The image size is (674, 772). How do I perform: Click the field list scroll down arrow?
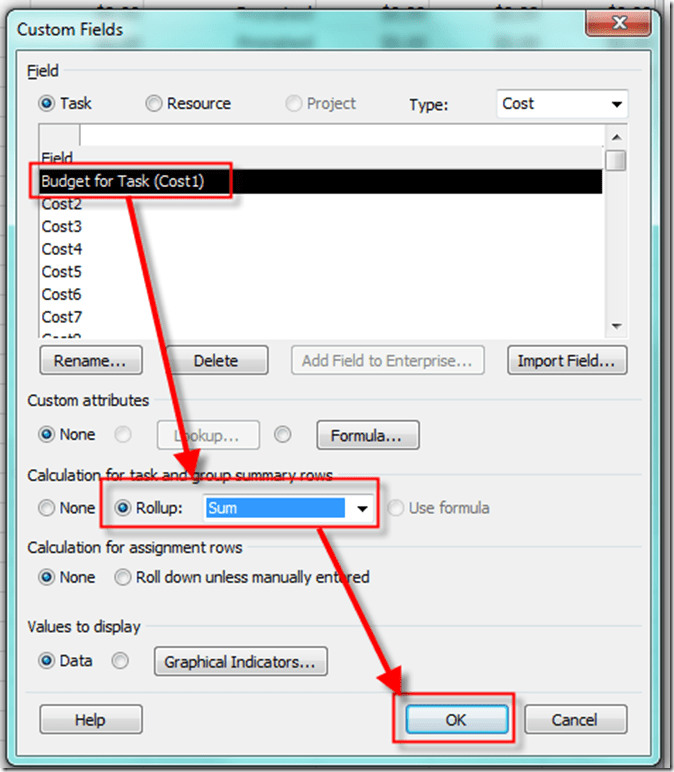tap(617, 326)
